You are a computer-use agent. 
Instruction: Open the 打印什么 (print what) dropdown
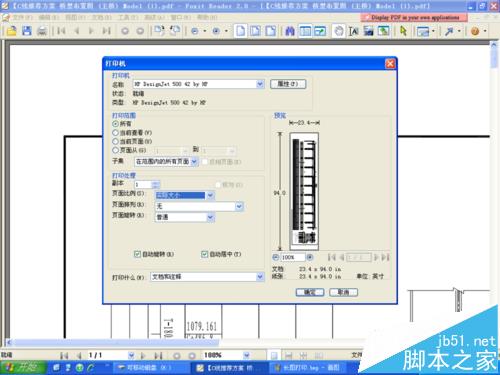[x=260, y=277]
